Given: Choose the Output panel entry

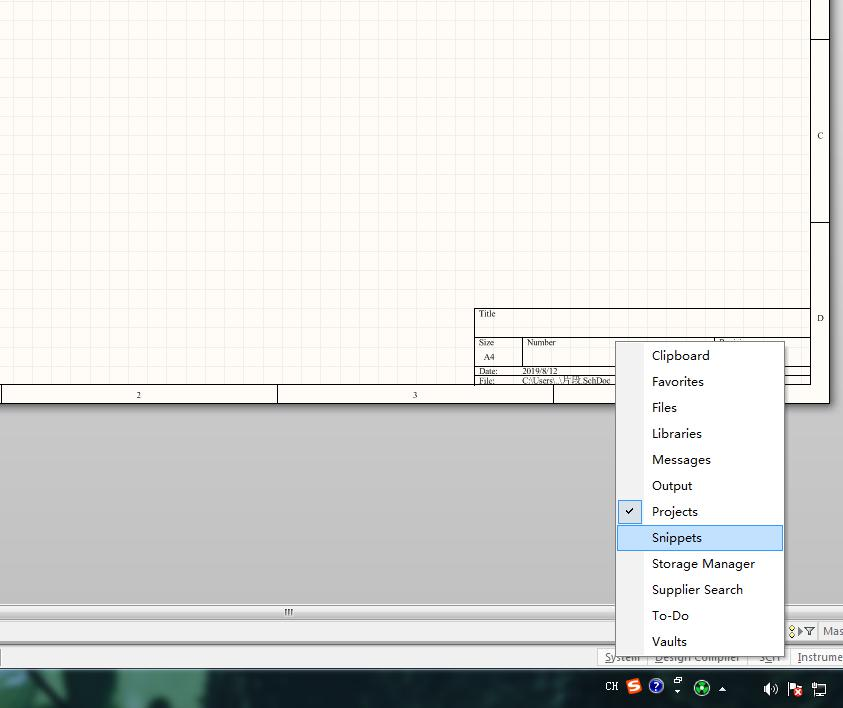Looking at the screenshot, I should pyautogui.click(x=699, y=485).
